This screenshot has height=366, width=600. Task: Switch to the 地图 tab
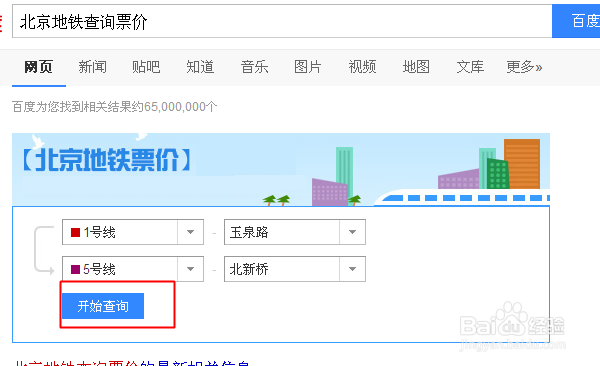coord(416,67)
